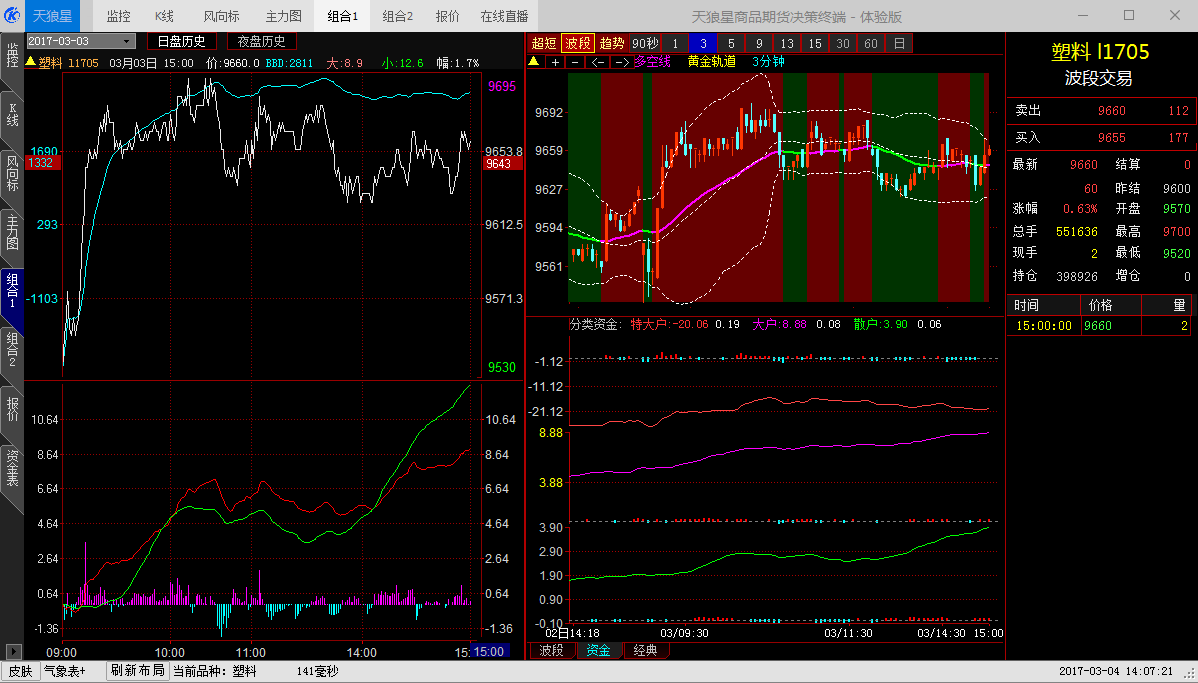Open 组合2 in left vertical sidebar
The height and width of the screenshot is (683, 1198).
(11, 349)
